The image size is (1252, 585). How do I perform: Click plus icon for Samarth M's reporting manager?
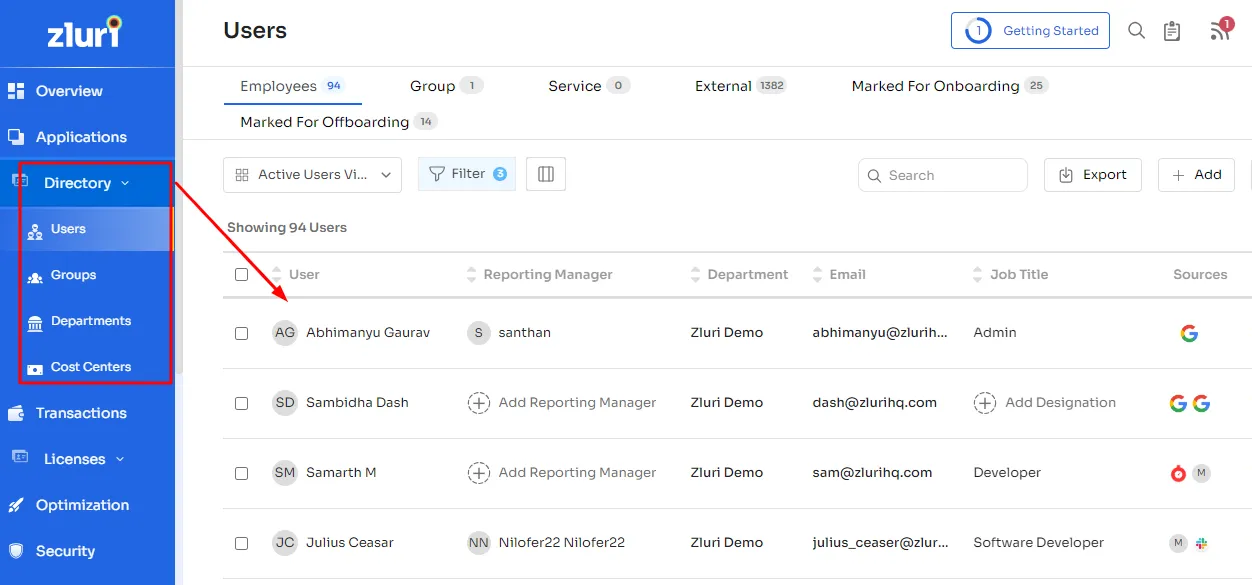tap(479, 473)
